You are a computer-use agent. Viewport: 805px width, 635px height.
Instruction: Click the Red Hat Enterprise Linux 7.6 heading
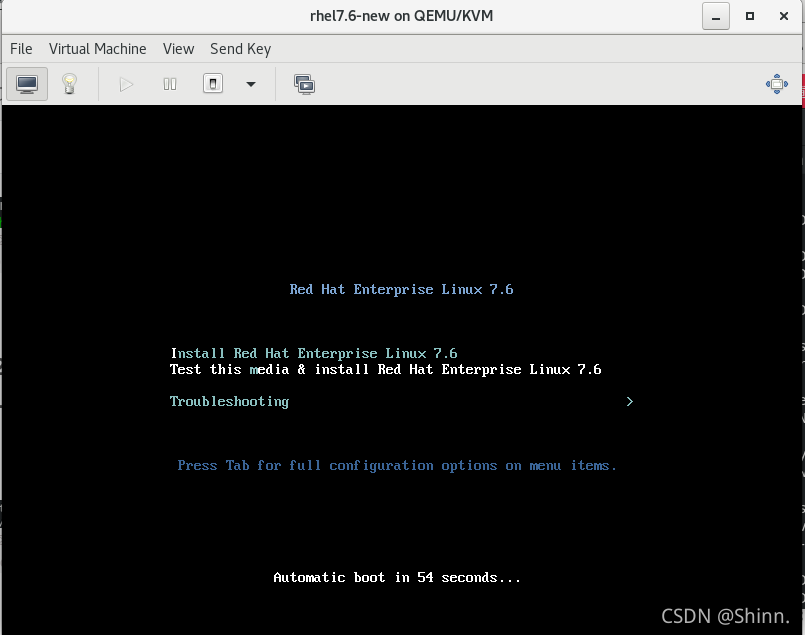[401, 290]
